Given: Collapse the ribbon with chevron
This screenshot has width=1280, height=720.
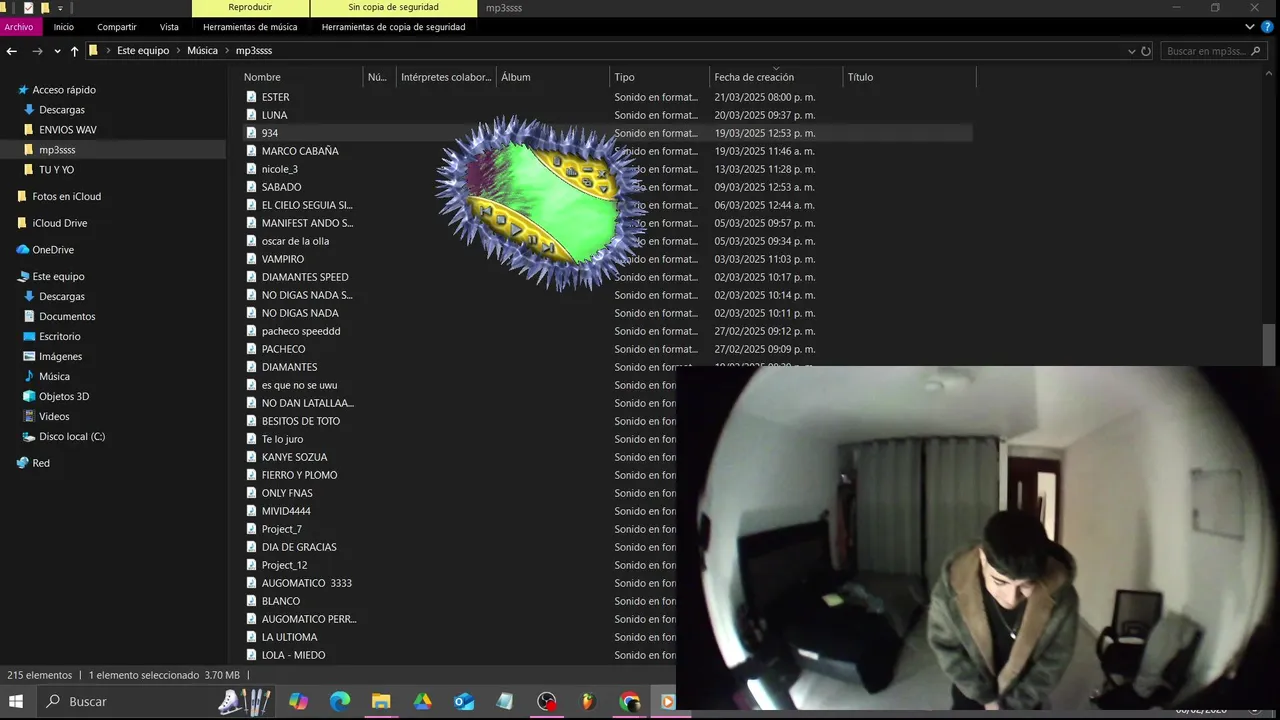Looking at the screenshot, I should pos(1250,27).
